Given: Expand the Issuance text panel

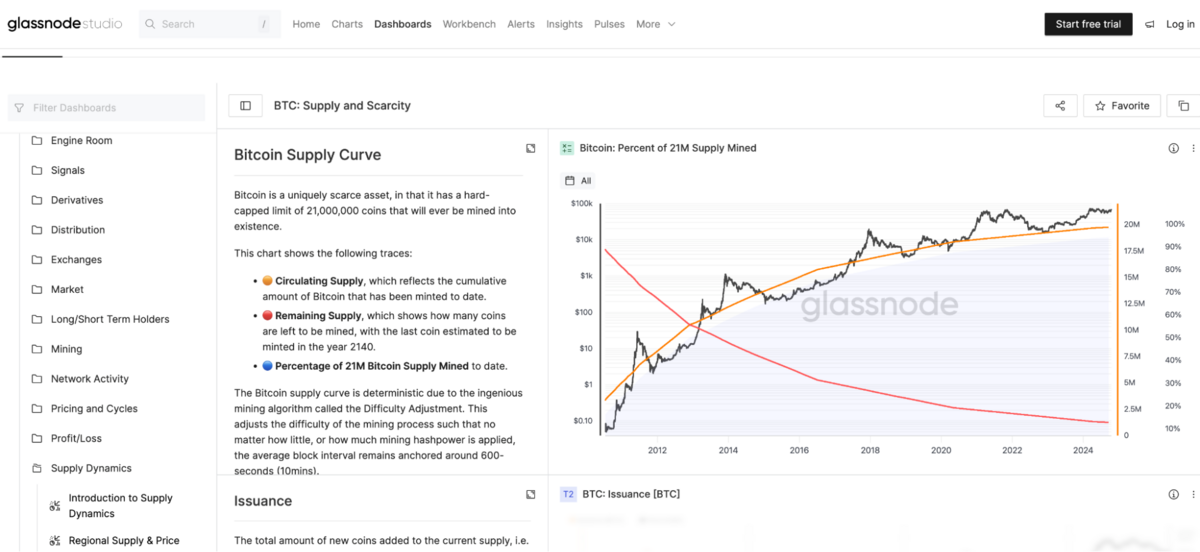Looking at the screenshot, I should tap(530, 494).
